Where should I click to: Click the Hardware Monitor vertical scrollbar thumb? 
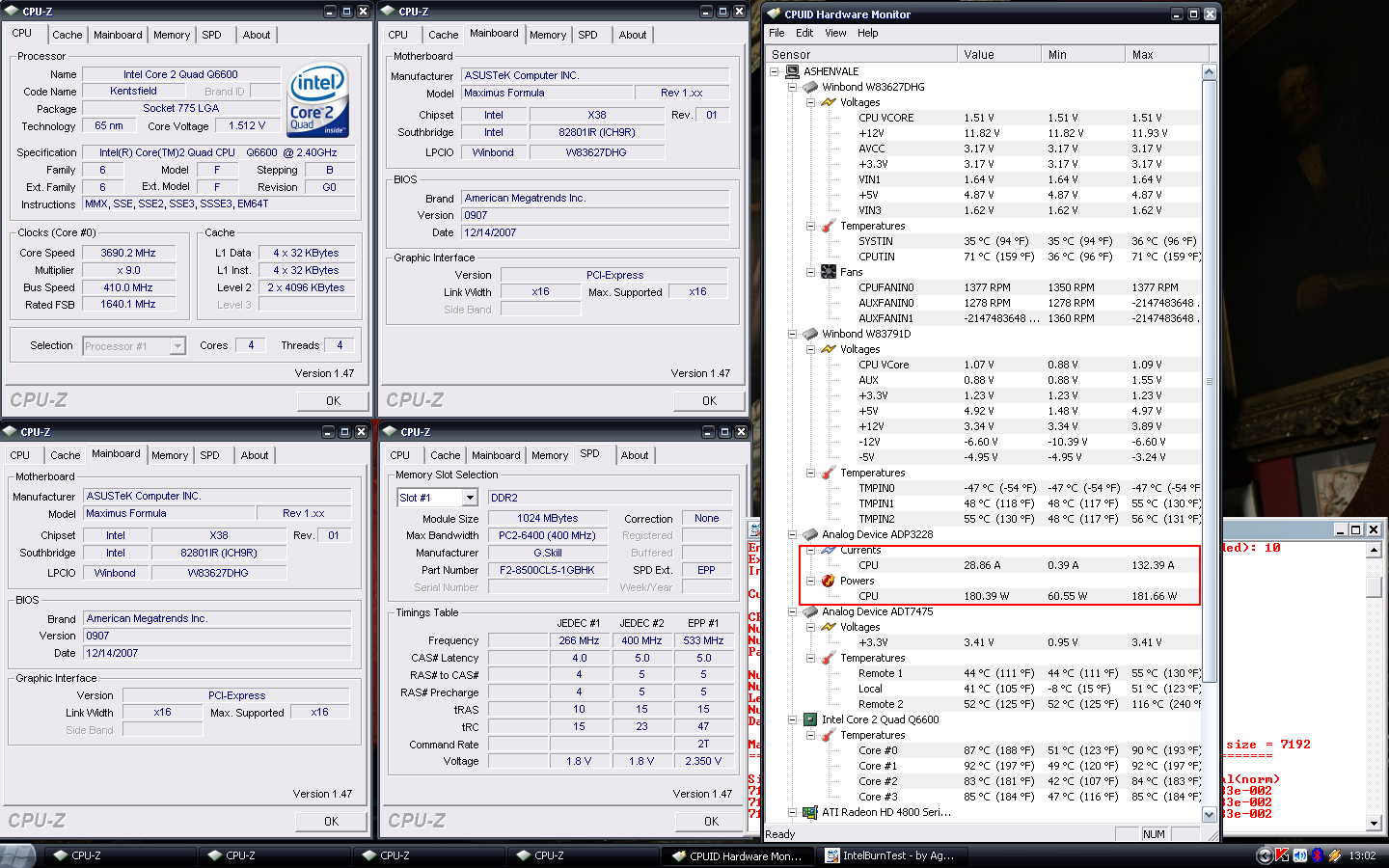tap(1210, 381)
